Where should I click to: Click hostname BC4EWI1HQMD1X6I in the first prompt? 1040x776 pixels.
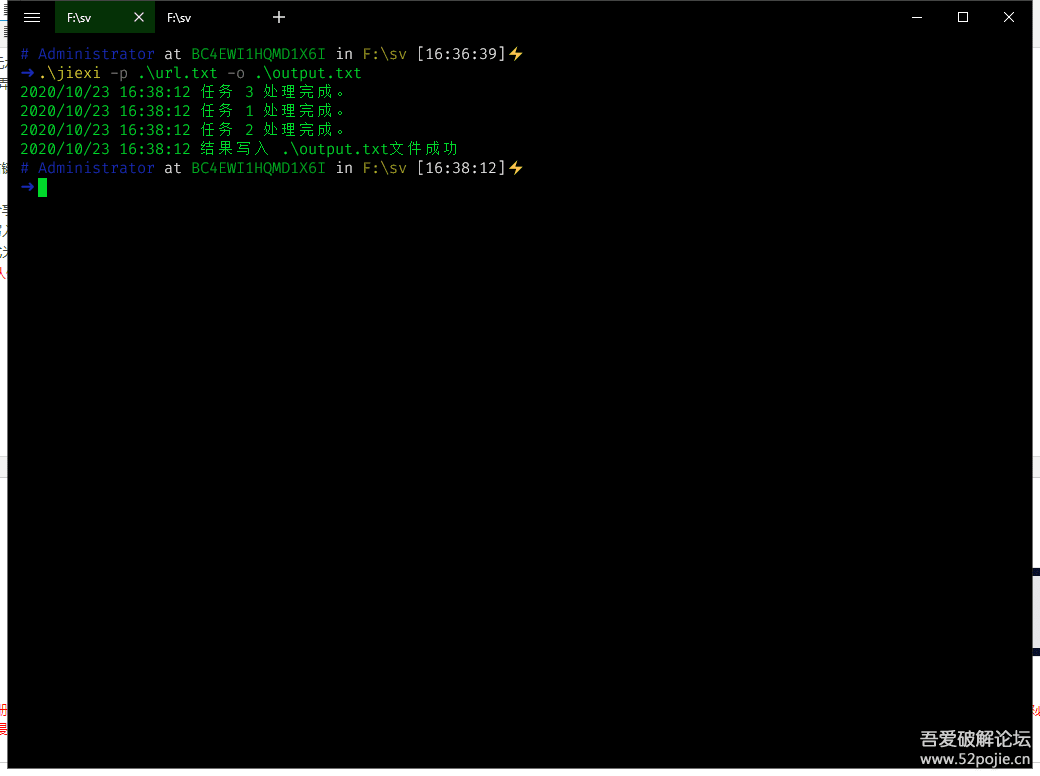click(x=258, y=54)
